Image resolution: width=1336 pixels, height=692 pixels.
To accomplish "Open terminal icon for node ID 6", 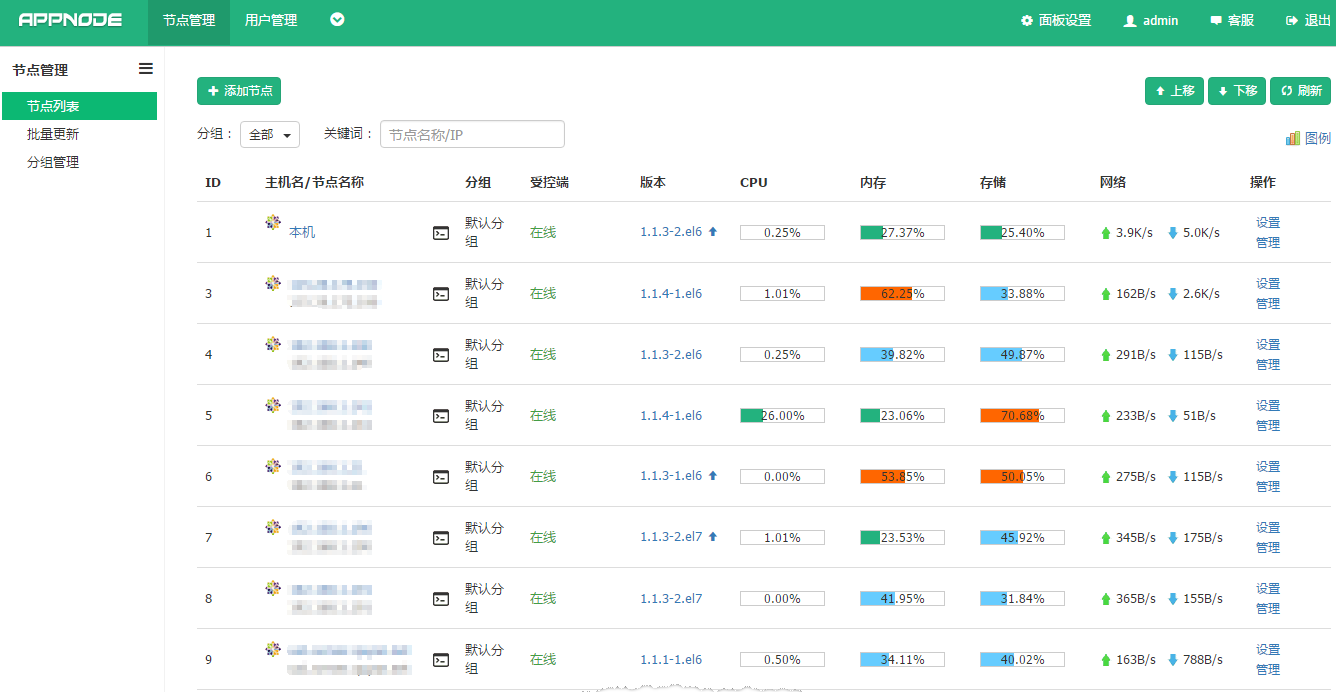I will (x=441, y=477).
